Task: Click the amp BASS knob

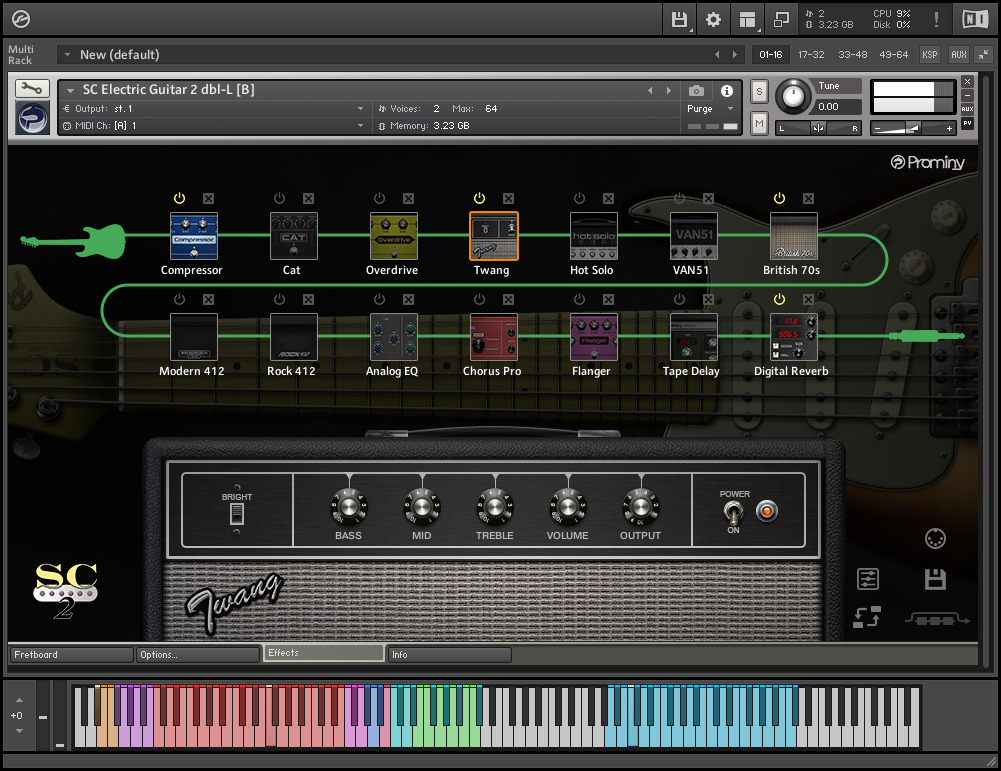Action: 349,507
